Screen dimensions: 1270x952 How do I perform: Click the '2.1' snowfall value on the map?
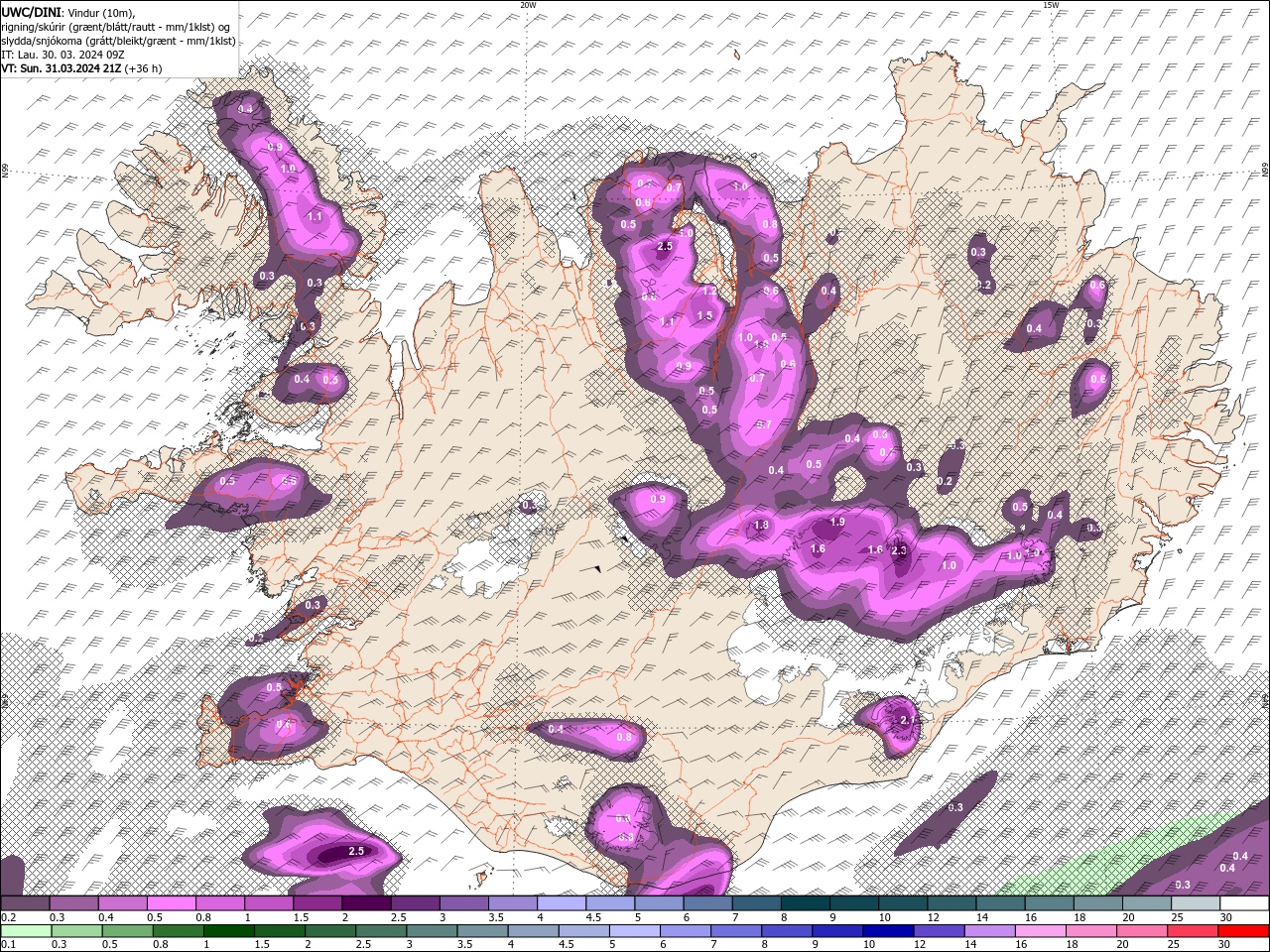tap(907, 720)
